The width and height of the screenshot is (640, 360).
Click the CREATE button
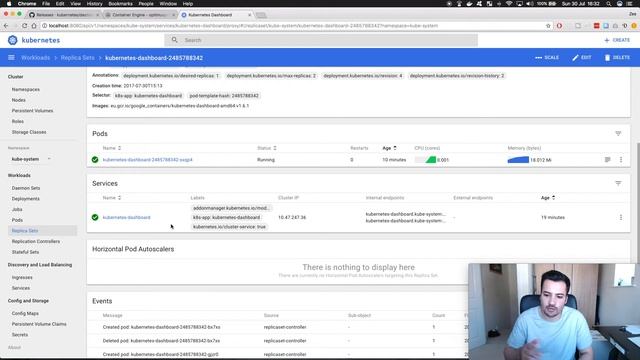(x=617, y=40)
